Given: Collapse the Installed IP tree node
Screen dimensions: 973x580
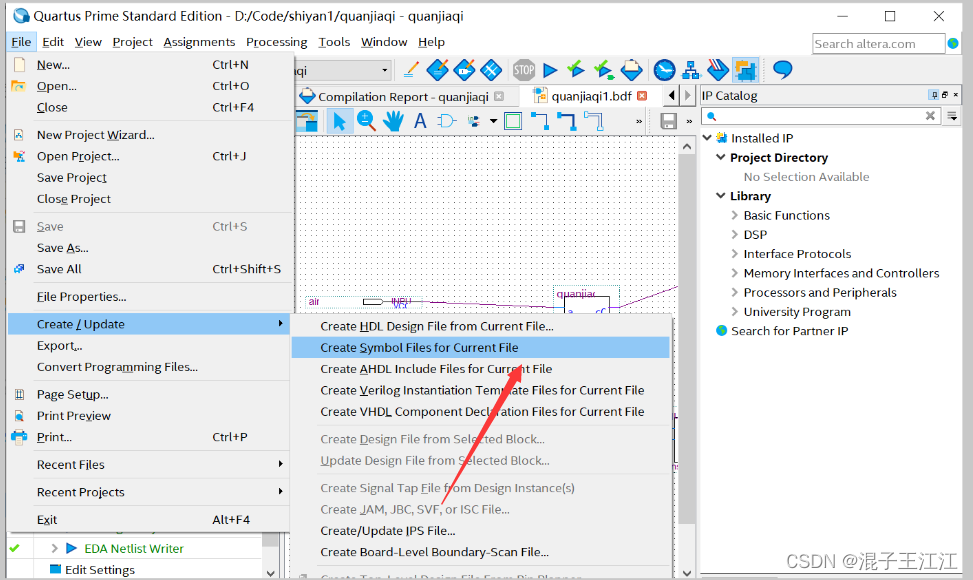Looking at the screenshot, I should (x=707, y=138).
